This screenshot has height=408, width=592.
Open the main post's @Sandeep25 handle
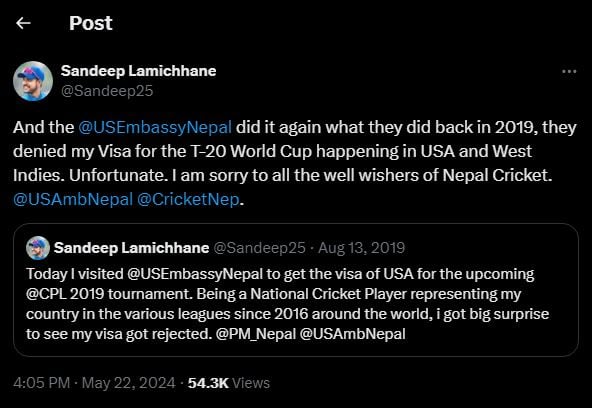tap(107, 91)
